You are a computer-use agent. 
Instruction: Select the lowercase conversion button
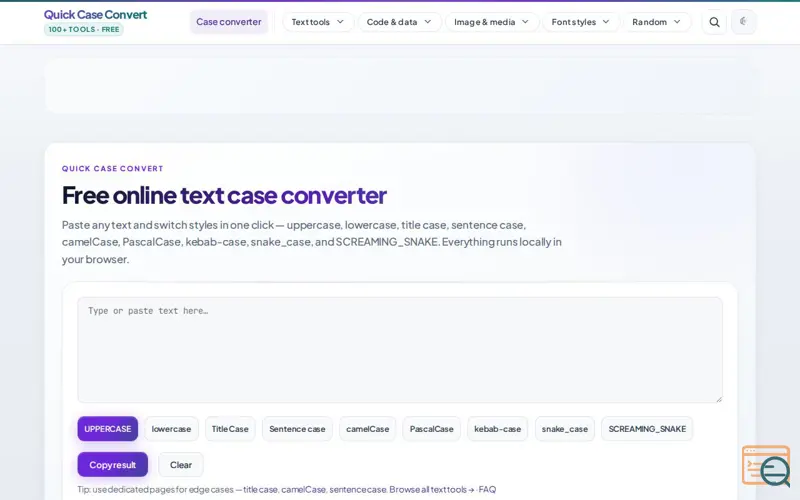pos(171,429)
